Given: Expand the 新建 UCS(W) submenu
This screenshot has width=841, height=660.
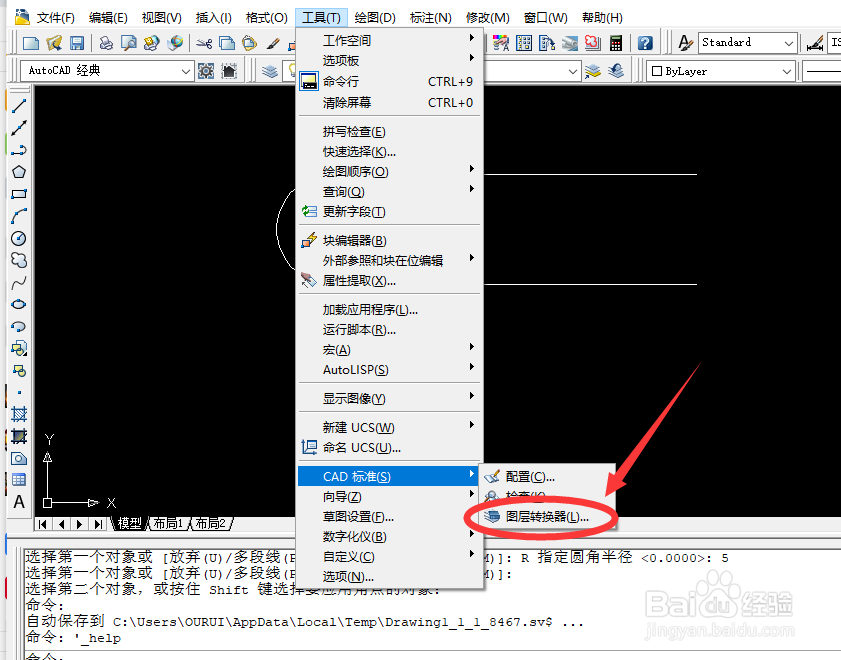Looking at the screenshot, I should tap(391, 427).
